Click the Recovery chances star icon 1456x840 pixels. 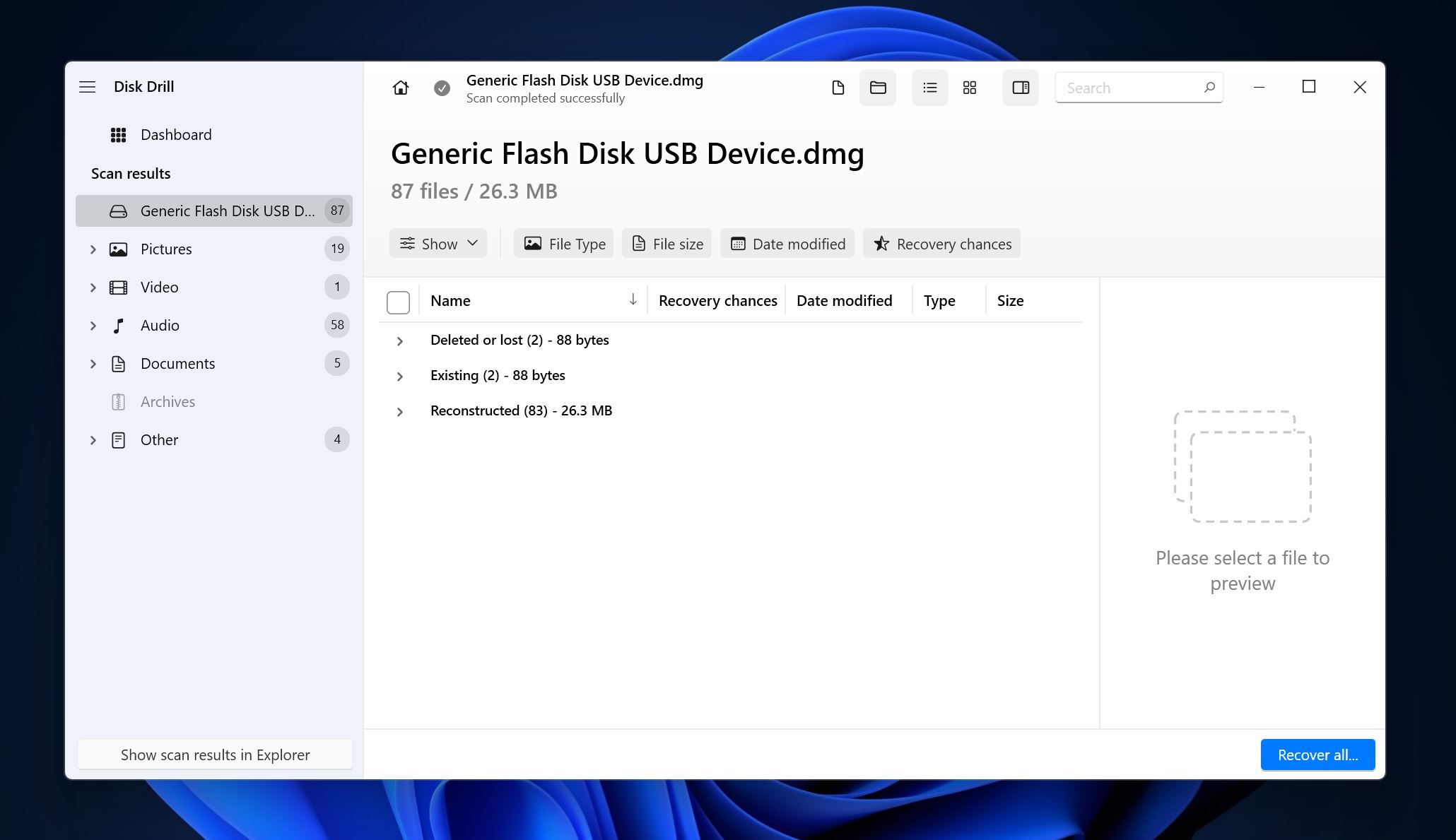click(x=880, y=243)
